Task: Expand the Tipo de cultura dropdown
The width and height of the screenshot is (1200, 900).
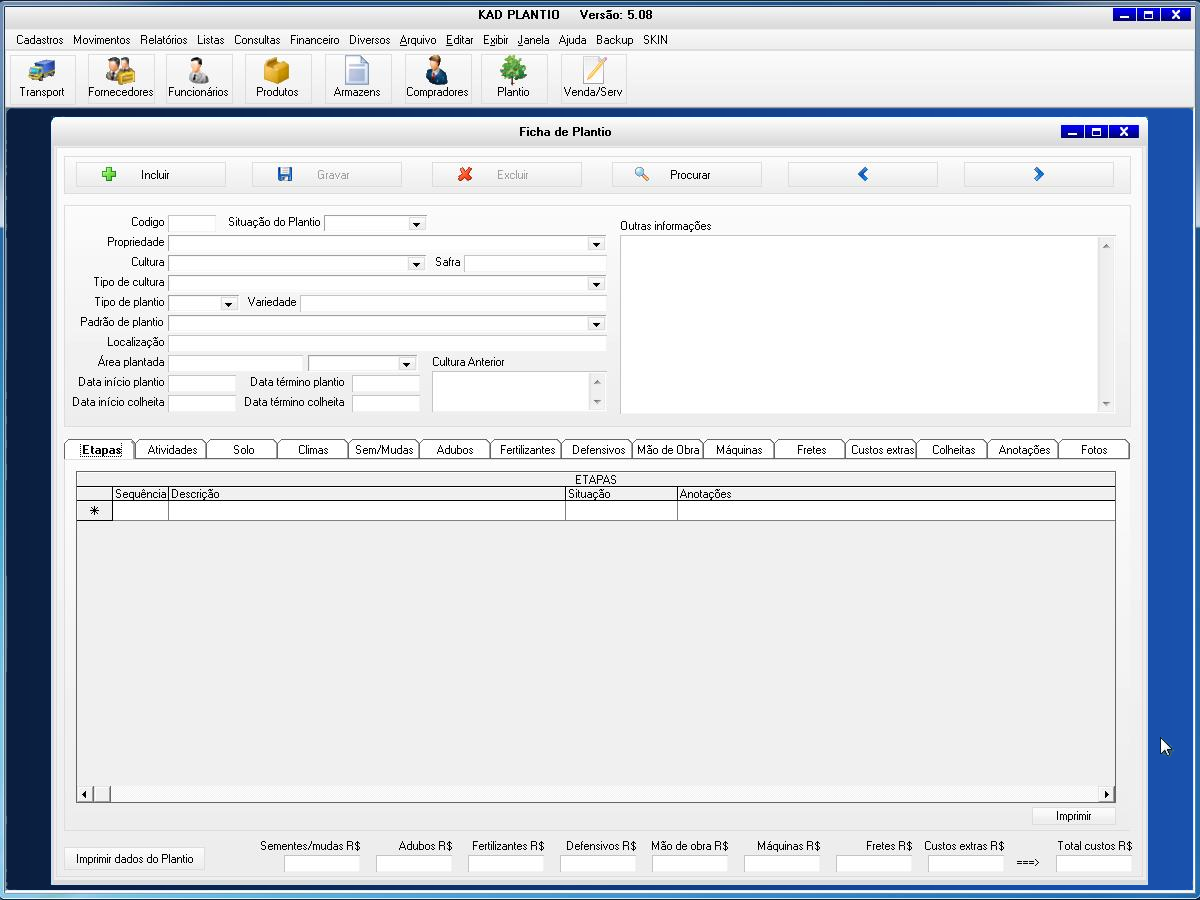Action: [596, 284]
